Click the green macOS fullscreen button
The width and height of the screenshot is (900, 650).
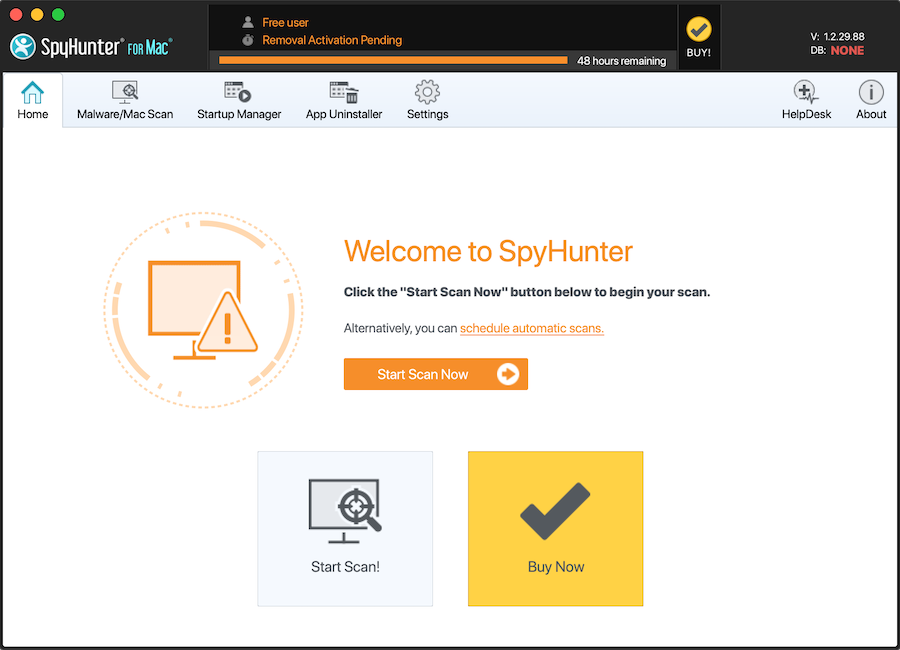[x=58, y=15]
